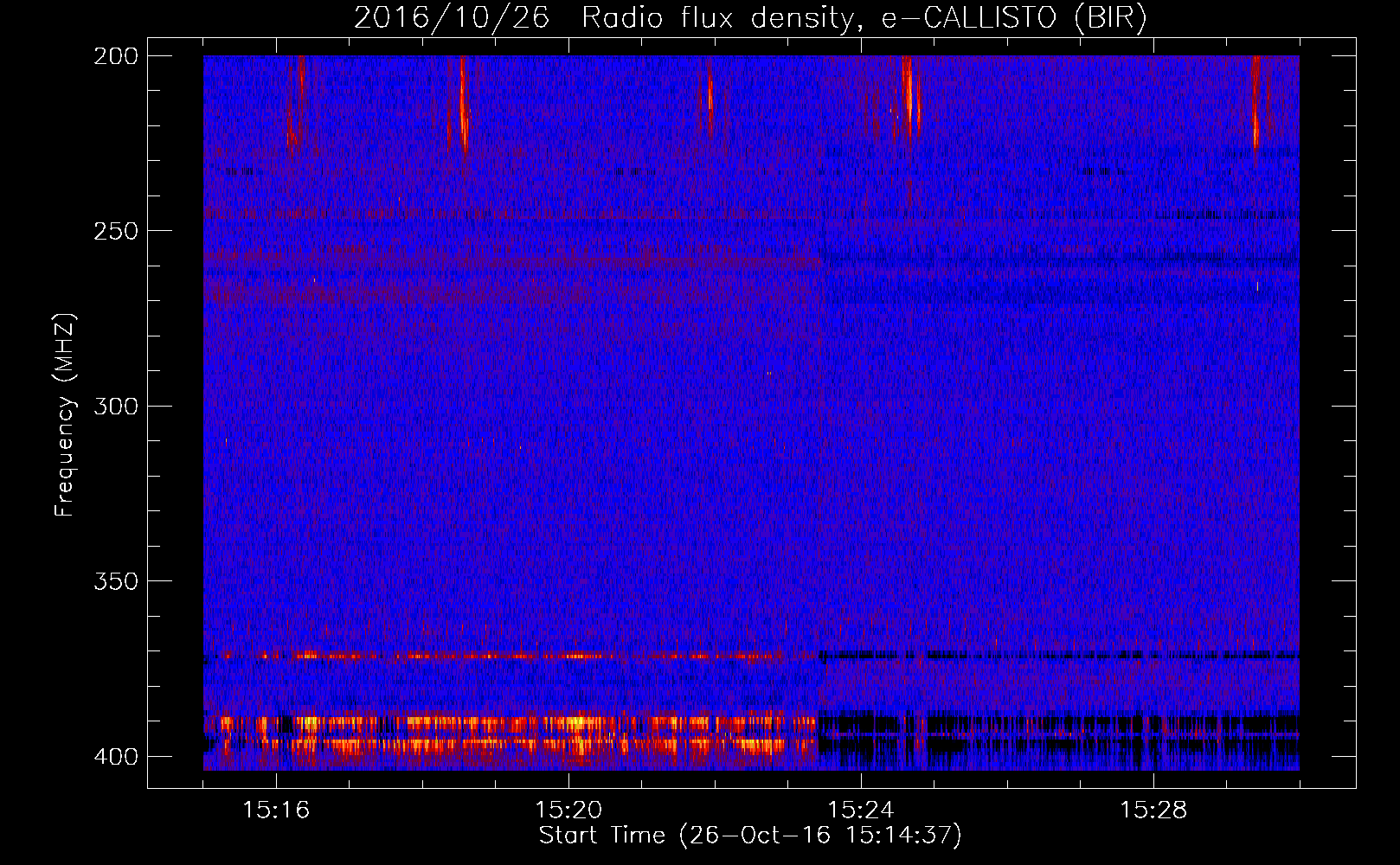The image size is (1400, 865).
Task: Click the 15:16 time tick label
Action: coord(276,811)
